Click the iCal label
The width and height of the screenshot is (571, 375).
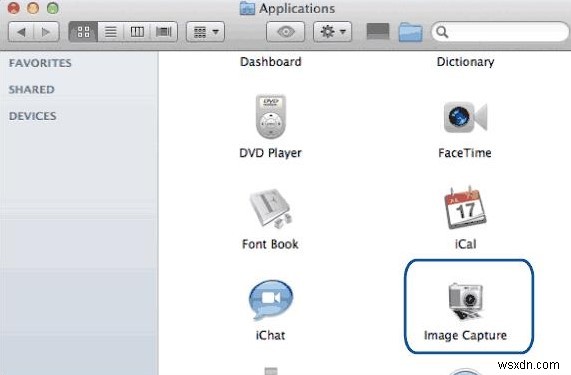pos(465,244)
